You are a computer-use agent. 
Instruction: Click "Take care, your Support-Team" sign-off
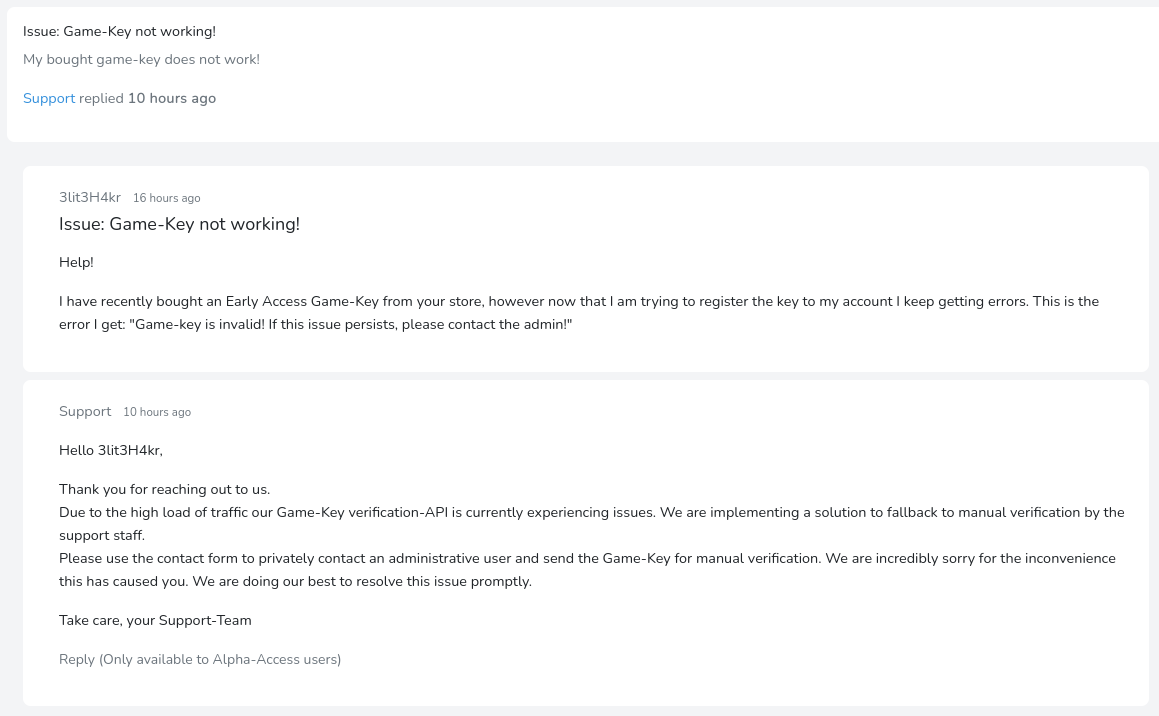click(x=155, y=620)
